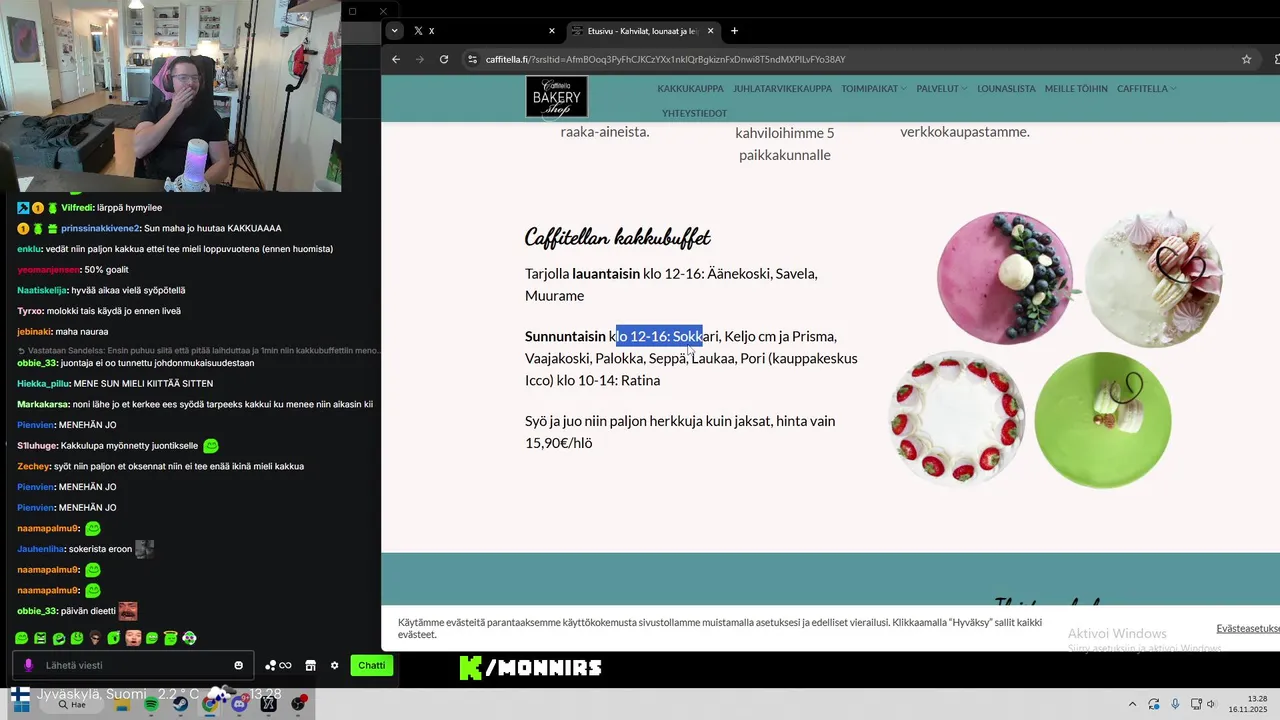Viewport: 1280px width, 720px height.
Task: Open the YHTEYSTIEDOT menu item
Action: coord(694,113)
